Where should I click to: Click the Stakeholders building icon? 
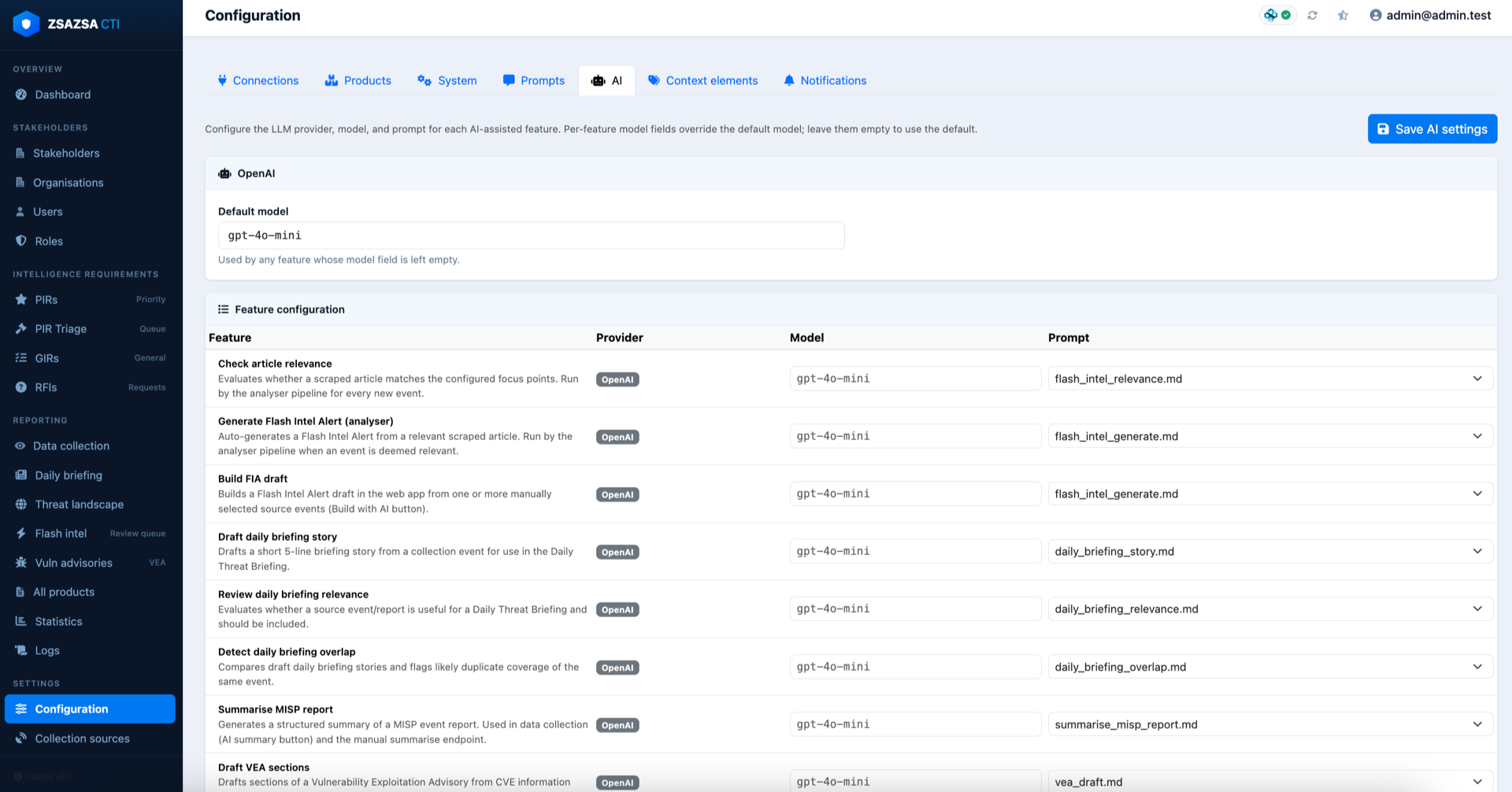click(x=20, y=153)
